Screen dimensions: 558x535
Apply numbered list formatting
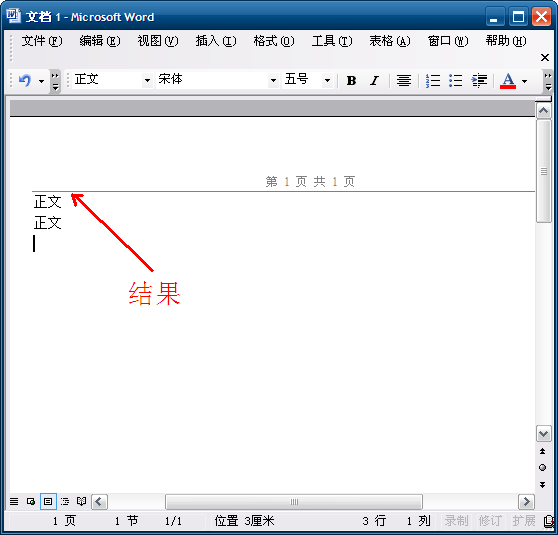coord(433,81)
